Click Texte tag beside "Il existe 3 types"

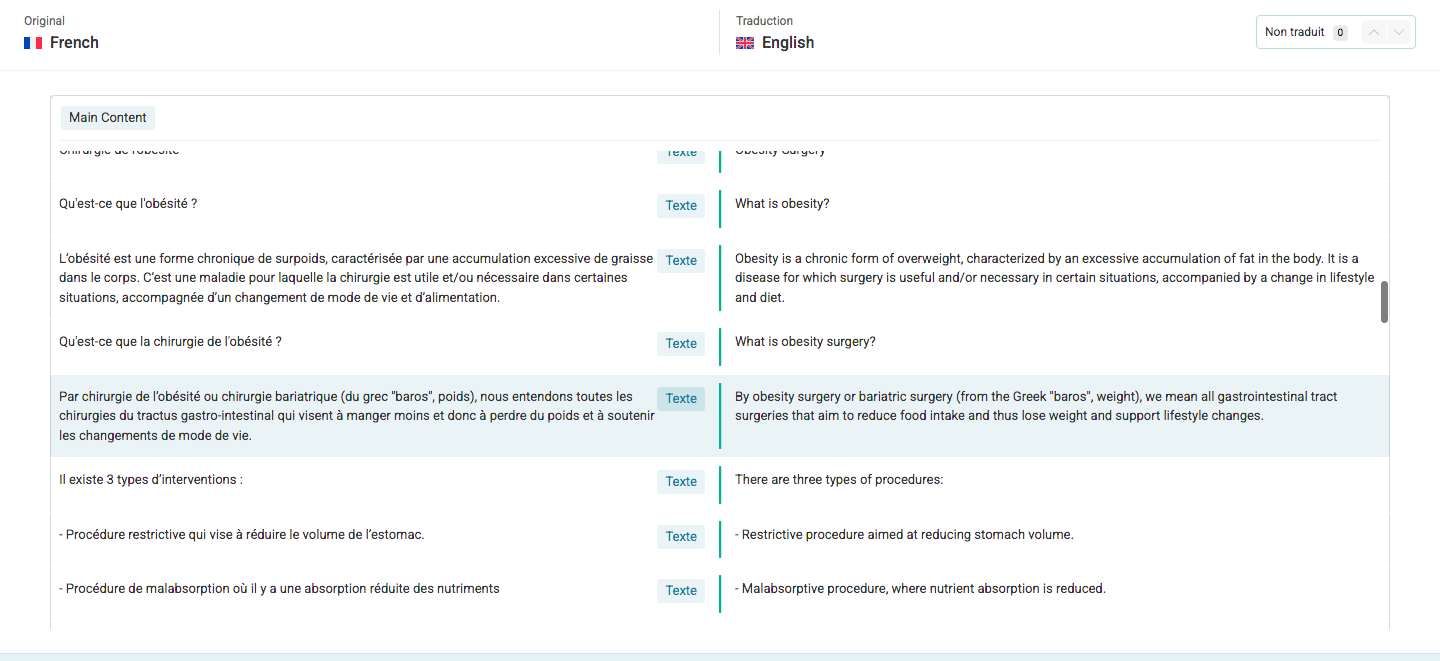tap(681, 482)
